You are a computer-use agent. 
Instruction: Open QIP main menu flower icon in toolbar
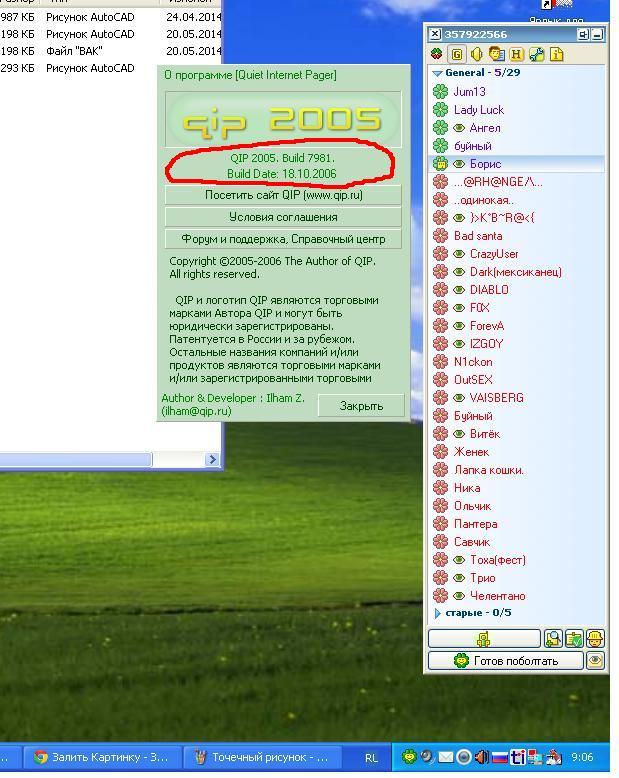[437, 54]
